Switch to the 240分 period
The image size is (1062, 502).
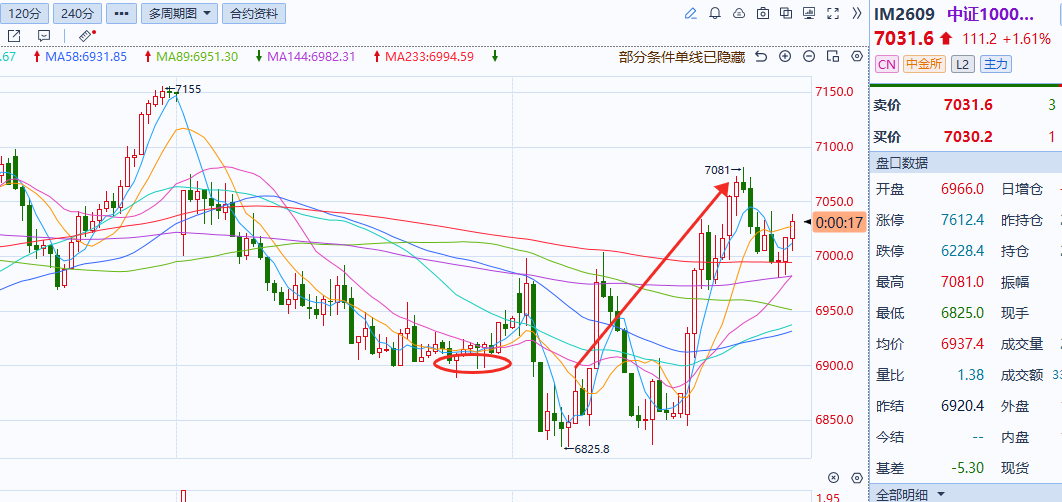77,13
